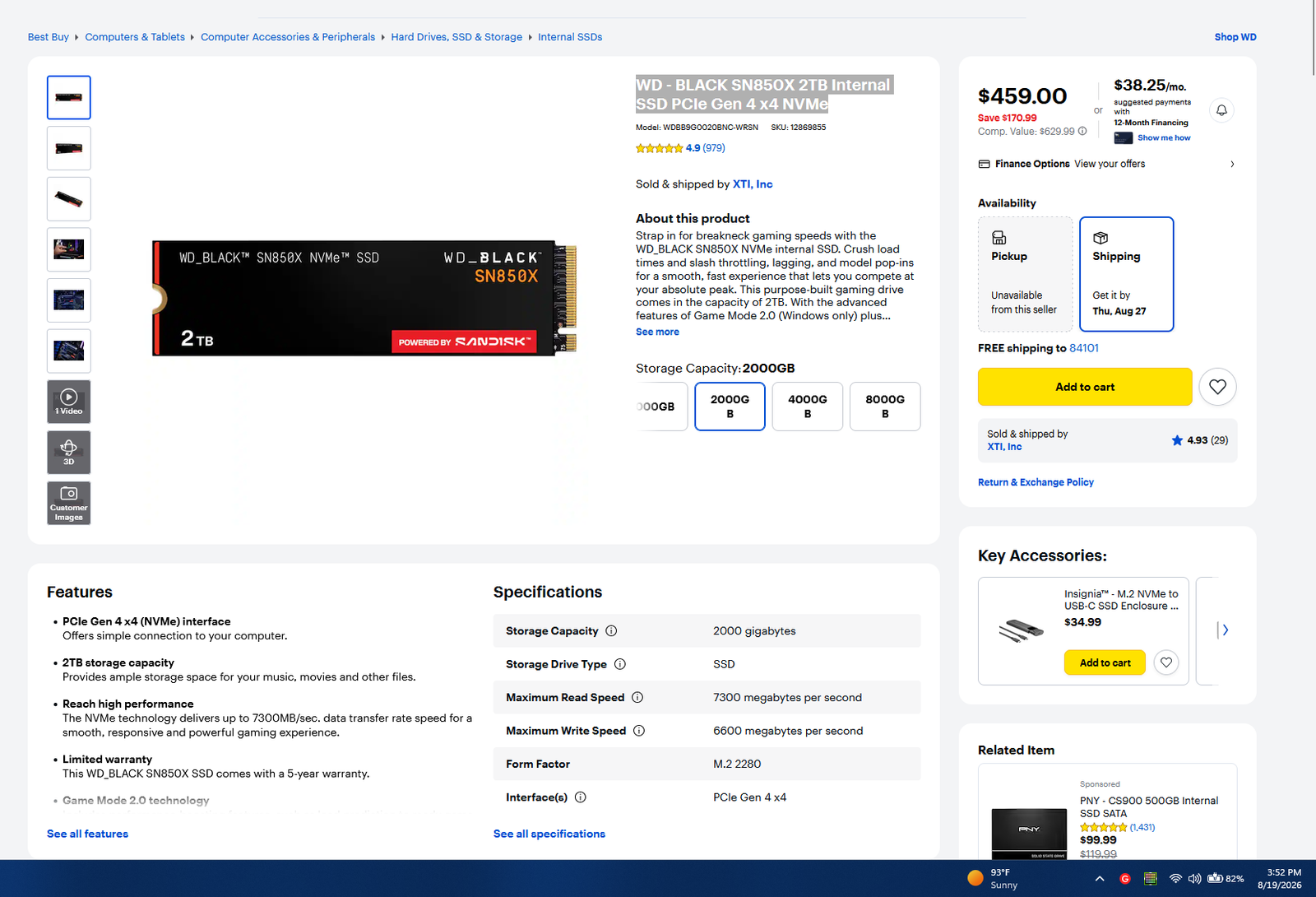Add Insignia SSD enclosure to cart

[1105, 662]
